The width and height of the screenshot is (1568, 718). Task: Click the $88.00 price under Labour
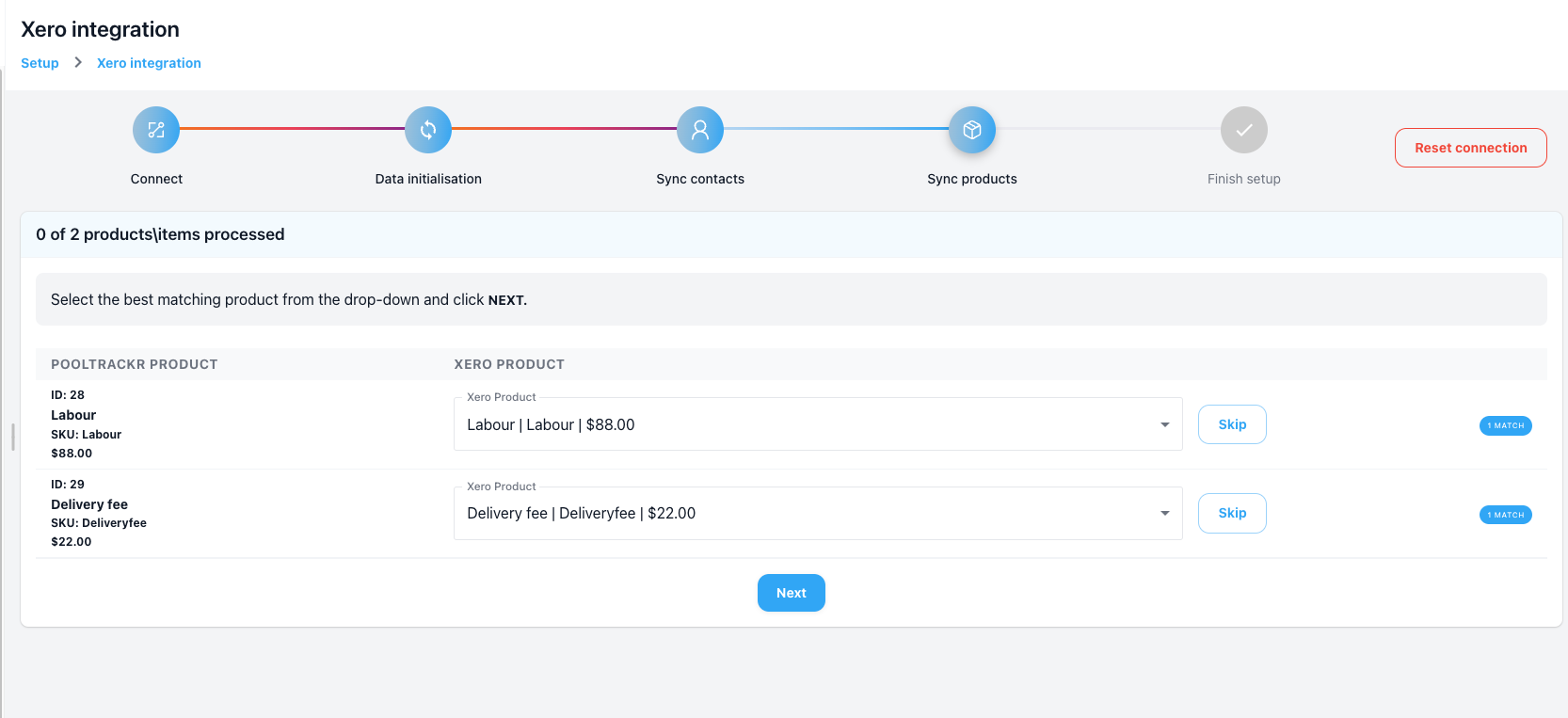click(72, 454)
